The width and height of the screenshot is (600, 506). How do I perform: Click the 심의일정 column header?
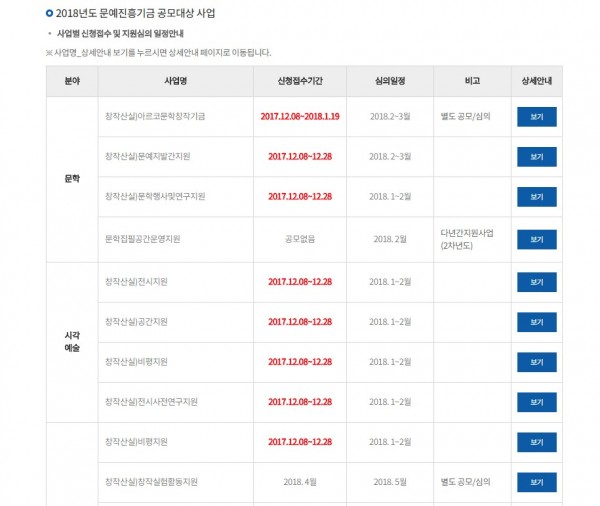(390, 81)
